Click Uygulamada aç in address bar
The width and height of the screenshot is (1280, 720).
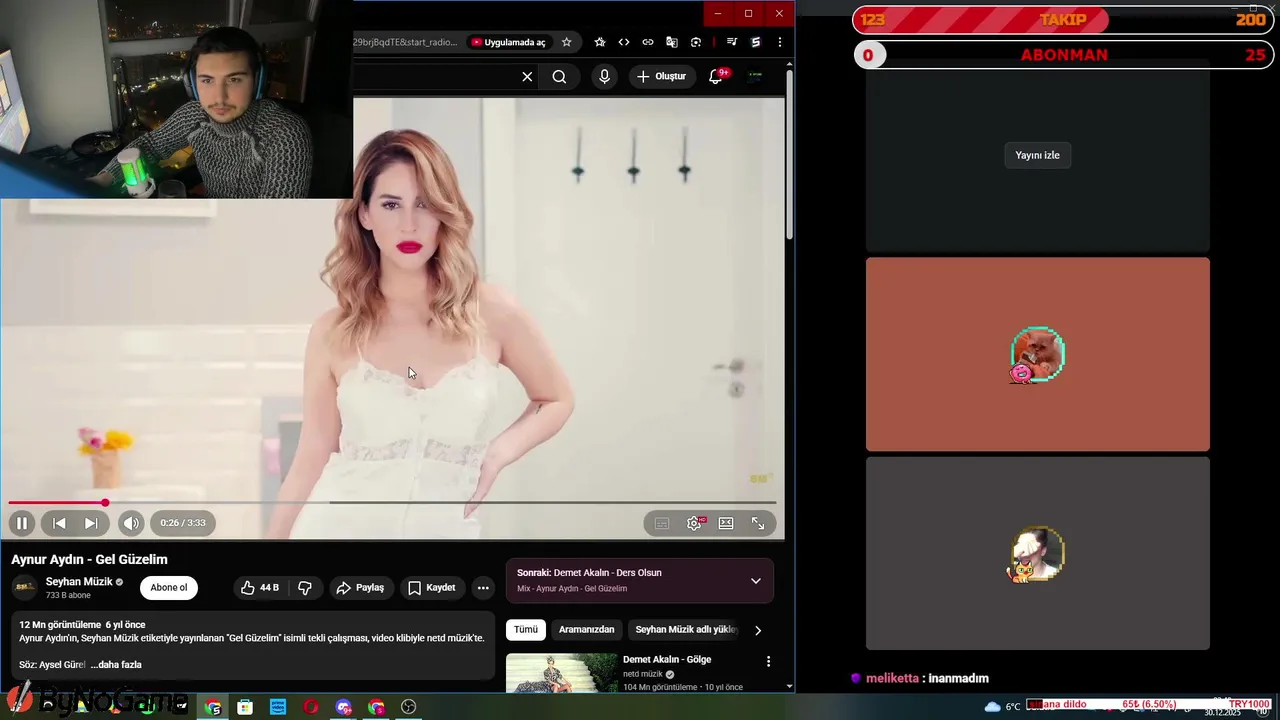[509, 42]
